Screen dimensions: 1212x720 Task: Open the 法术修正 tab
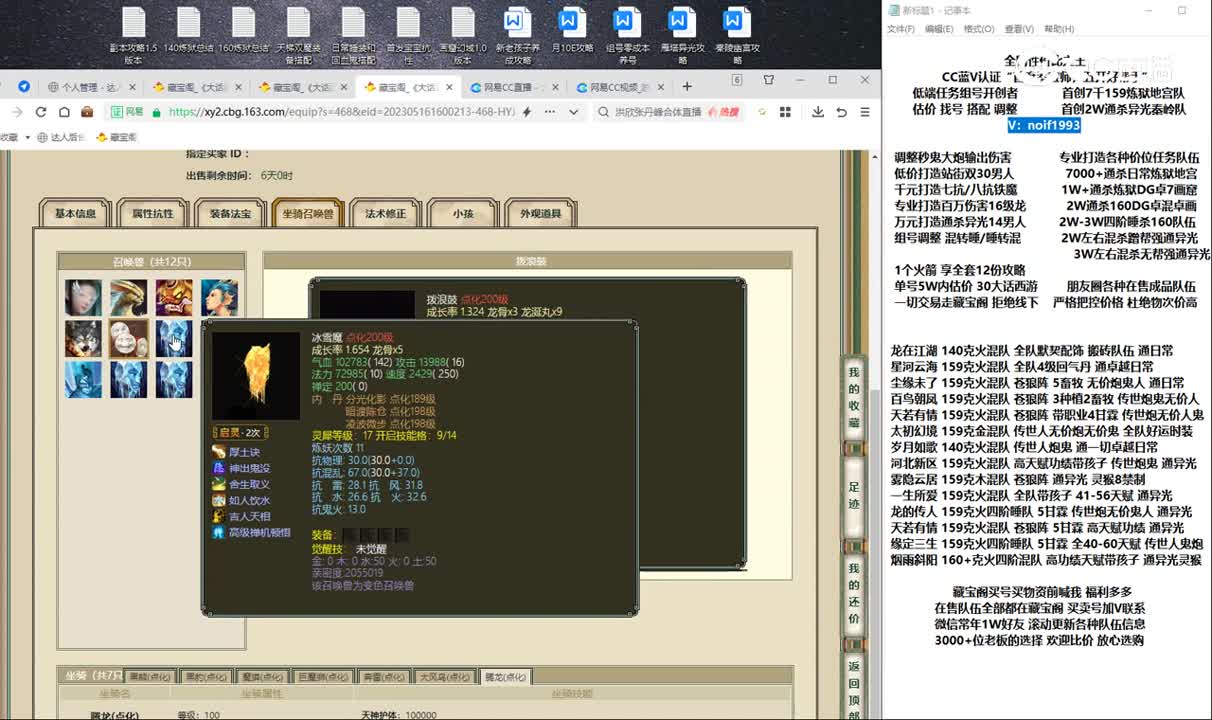pyautogui.click(x=385, y=213)
